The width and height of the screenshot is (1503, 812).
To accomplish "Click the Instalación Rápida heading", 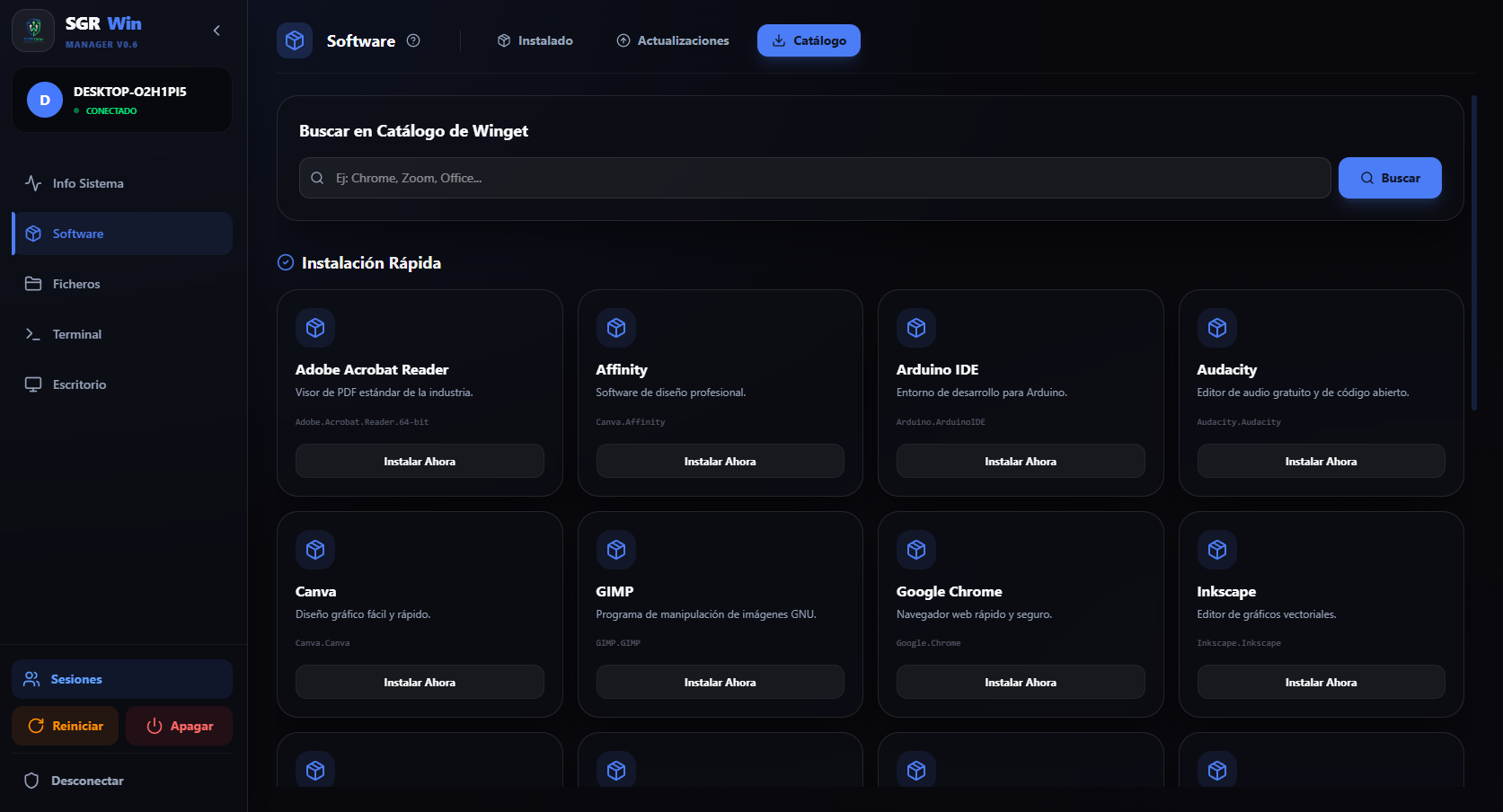I will (371, 262).
